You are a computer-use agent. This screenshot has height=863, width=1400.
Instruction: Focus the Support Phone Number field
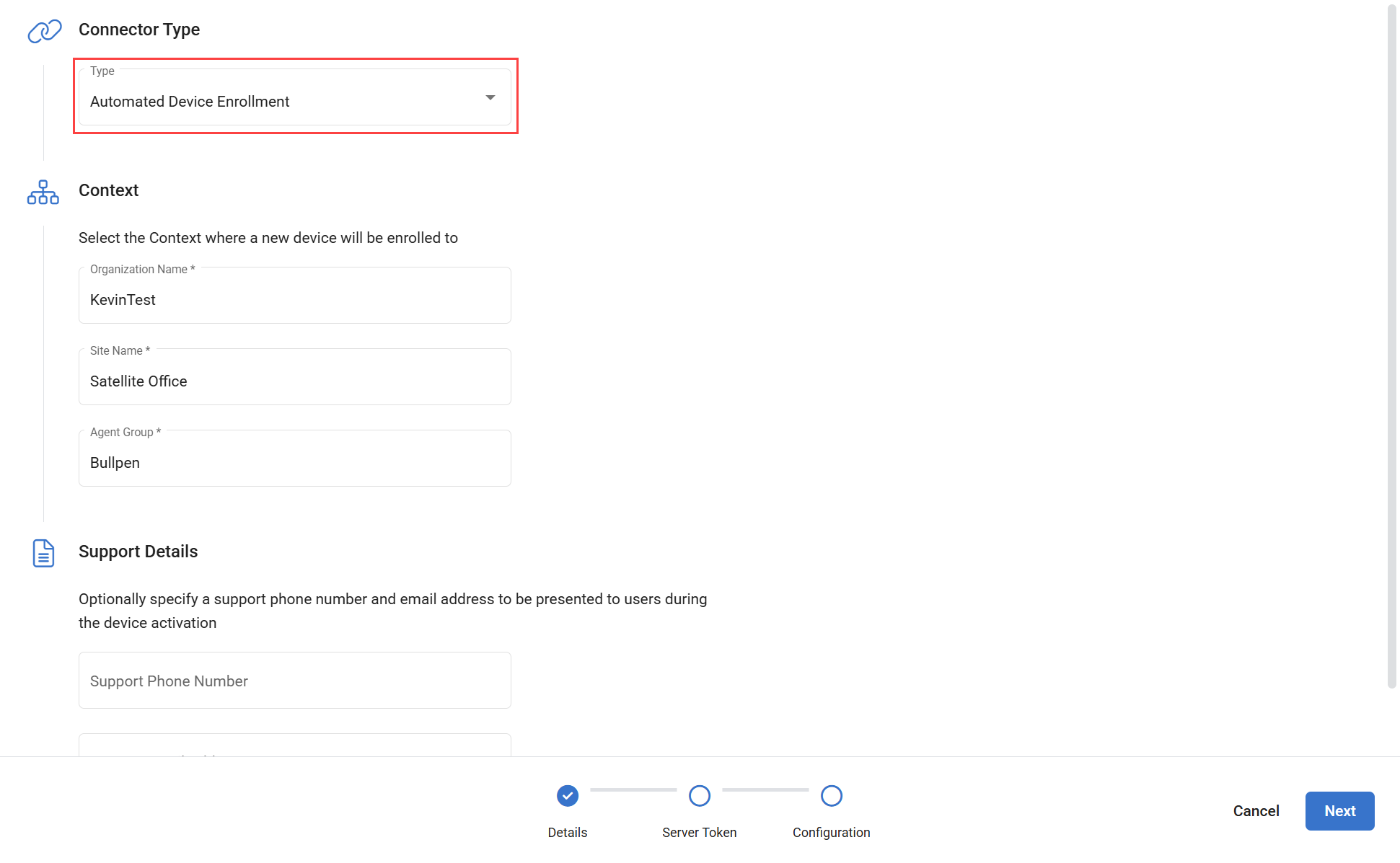294,681
